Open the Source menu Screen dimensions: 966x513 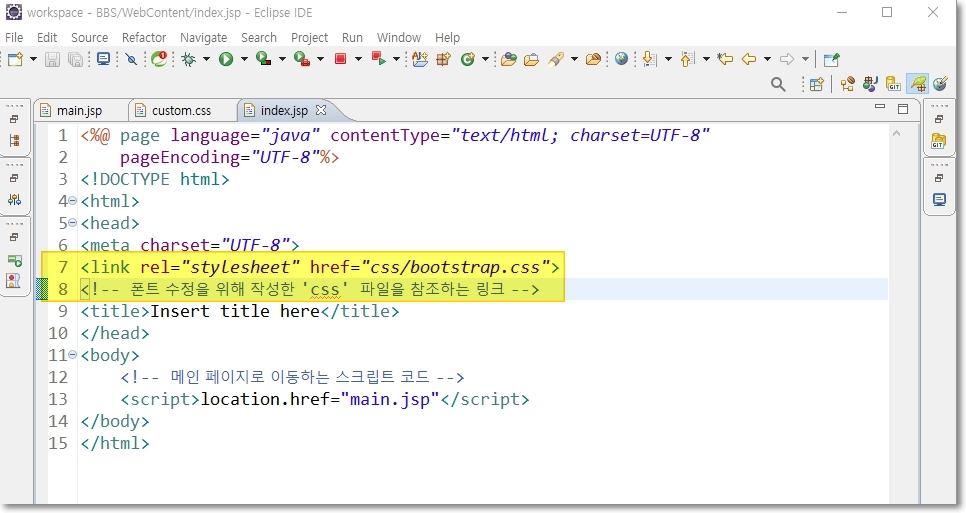click(x=89, y=38)
